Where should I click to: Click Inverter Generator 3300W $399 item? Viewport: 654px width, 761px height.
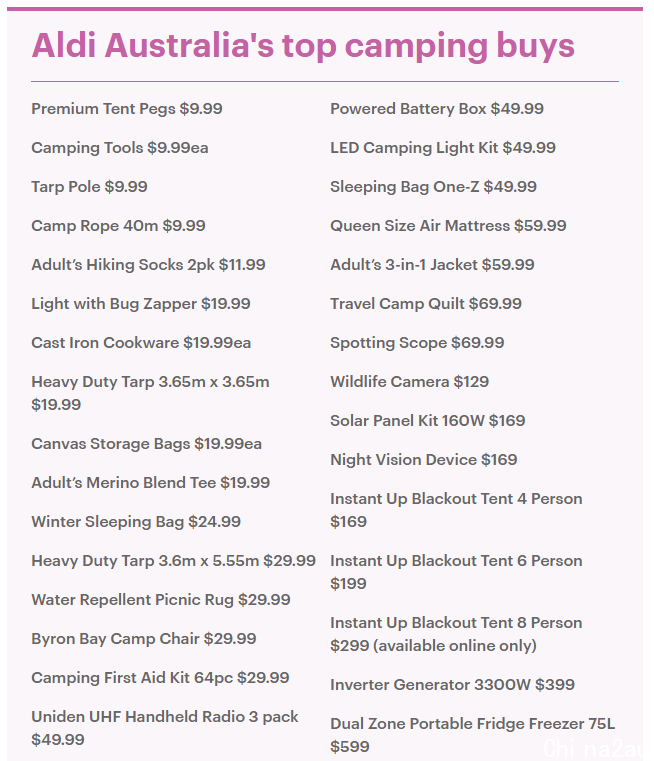pos(453,685)
